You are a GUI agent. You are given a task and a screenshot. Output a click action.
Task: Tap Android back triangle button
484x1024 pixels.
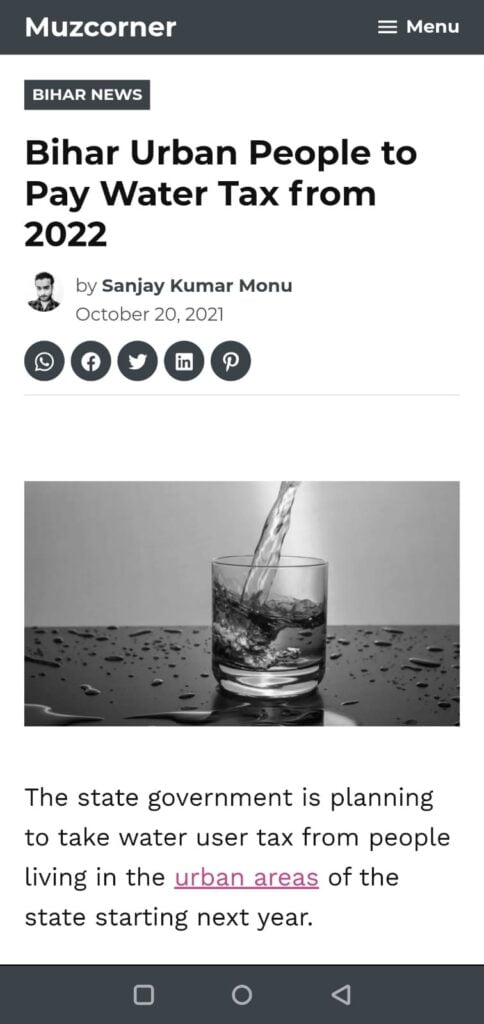[x=340, y=994]
